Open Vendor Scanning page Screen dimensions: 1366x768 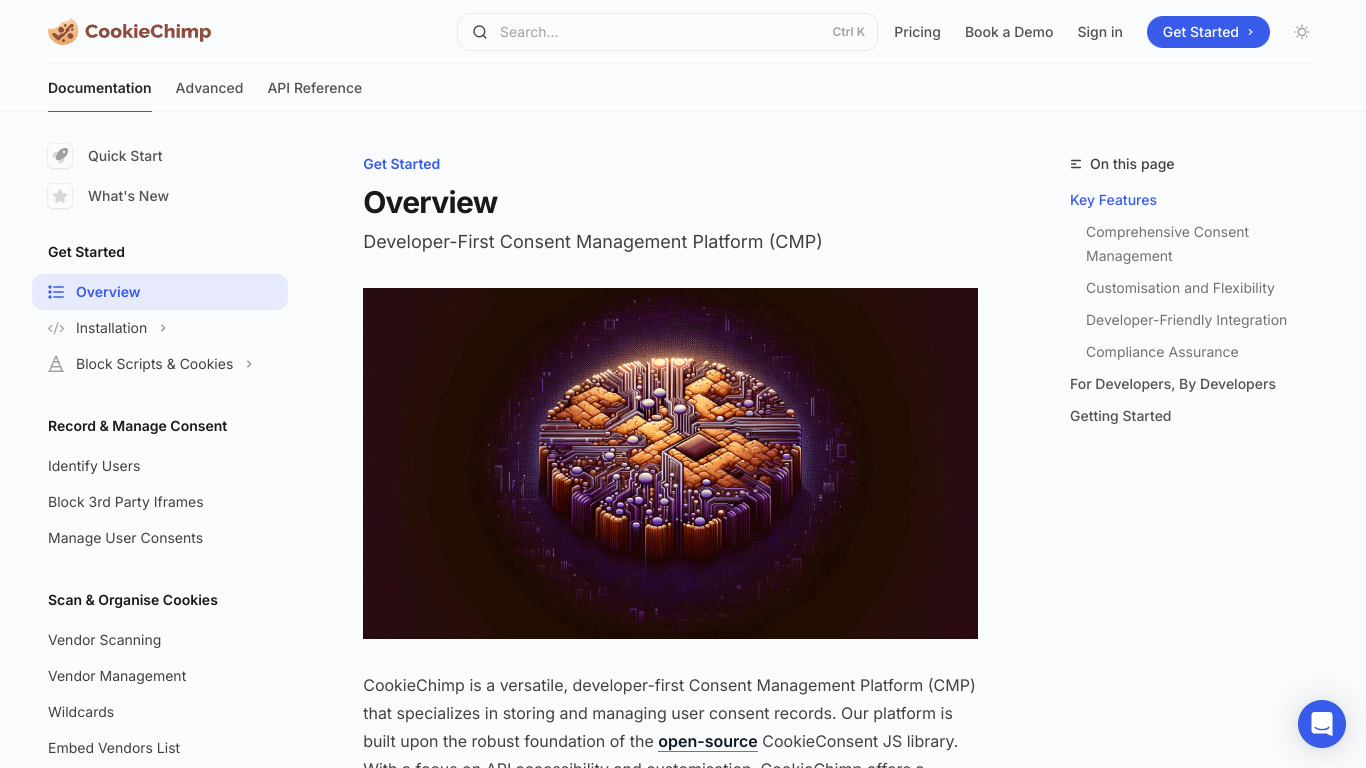[105, 640]
